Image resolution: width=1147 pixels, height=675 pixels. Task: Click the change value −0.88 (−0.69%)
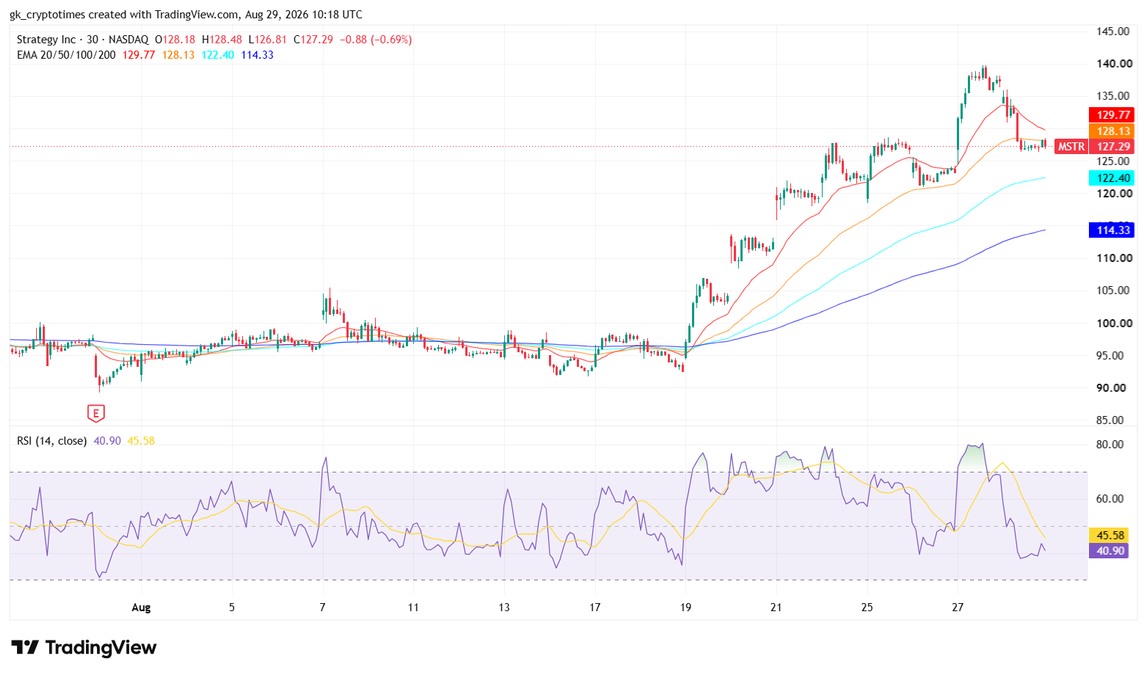coord(376,39)
